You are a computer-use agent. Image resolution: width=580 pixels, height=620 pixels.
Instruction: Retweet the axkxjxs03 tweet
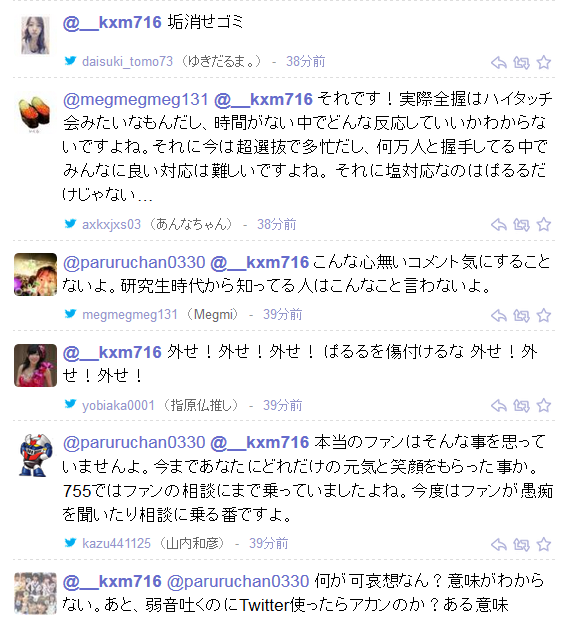pos(521,225)
